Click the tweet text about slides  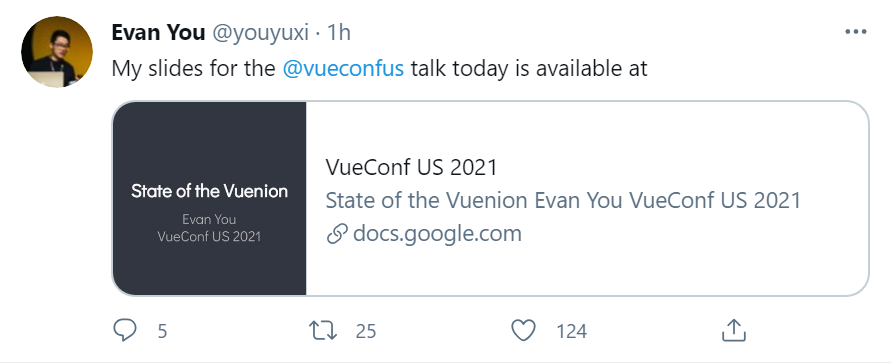[x=380, y=68]
